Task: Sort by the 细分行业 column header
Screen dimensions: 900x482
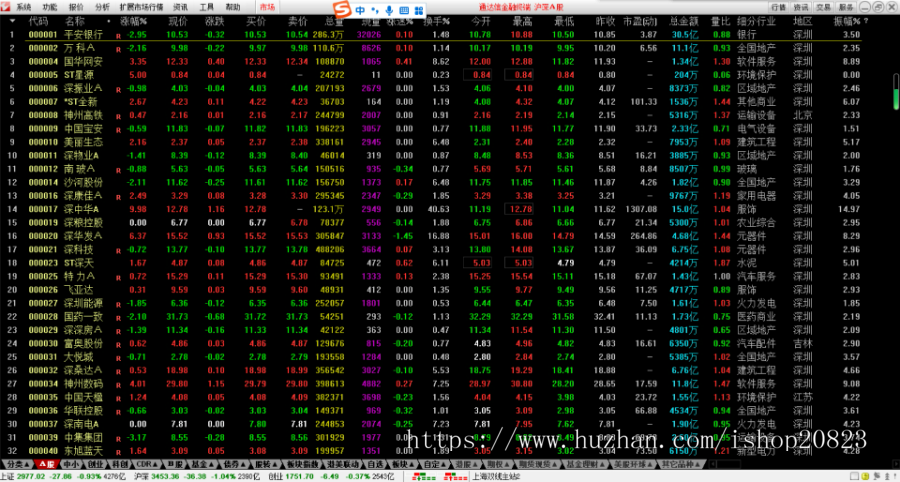Action: tap(756, 21)
